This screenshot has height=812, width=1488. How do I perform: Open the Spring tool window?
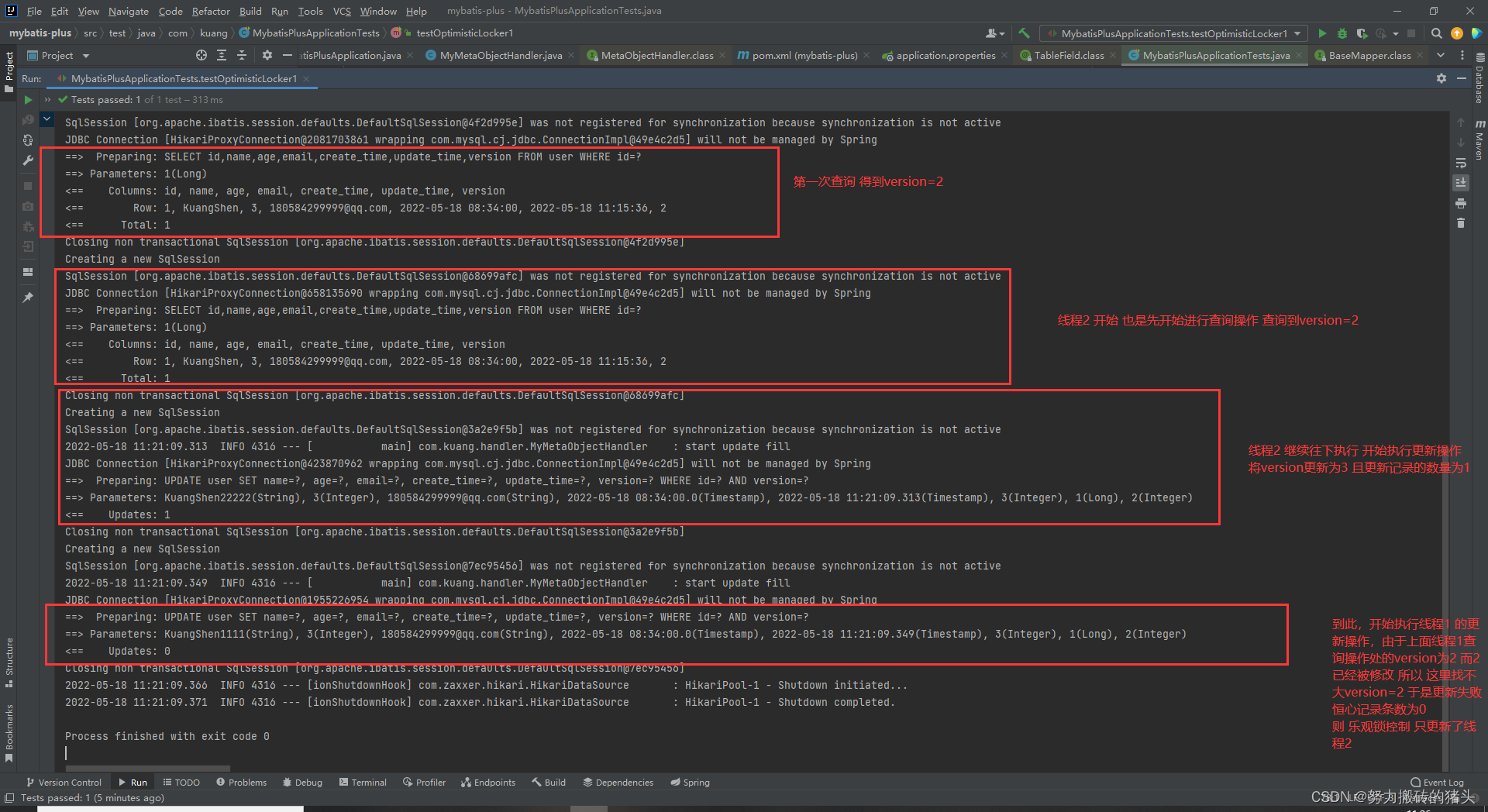(690, 783)
